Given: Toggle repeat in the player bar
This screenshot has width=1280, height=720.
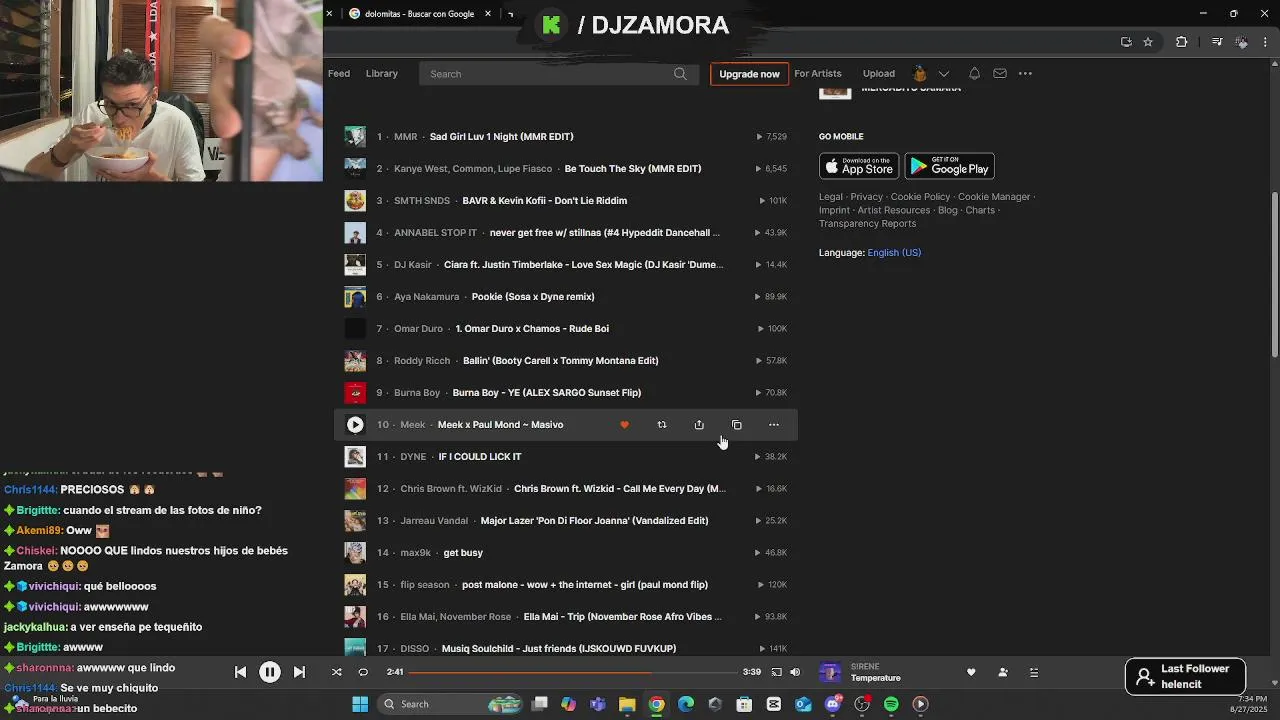Looking at the screenshot, I should click(363, 672).
